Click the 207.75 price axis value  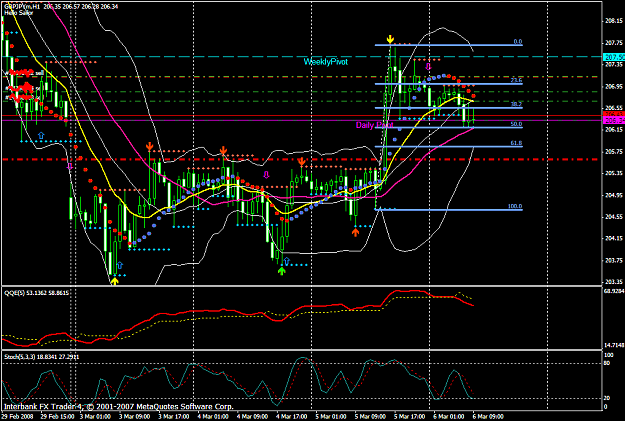click(614, 43)
